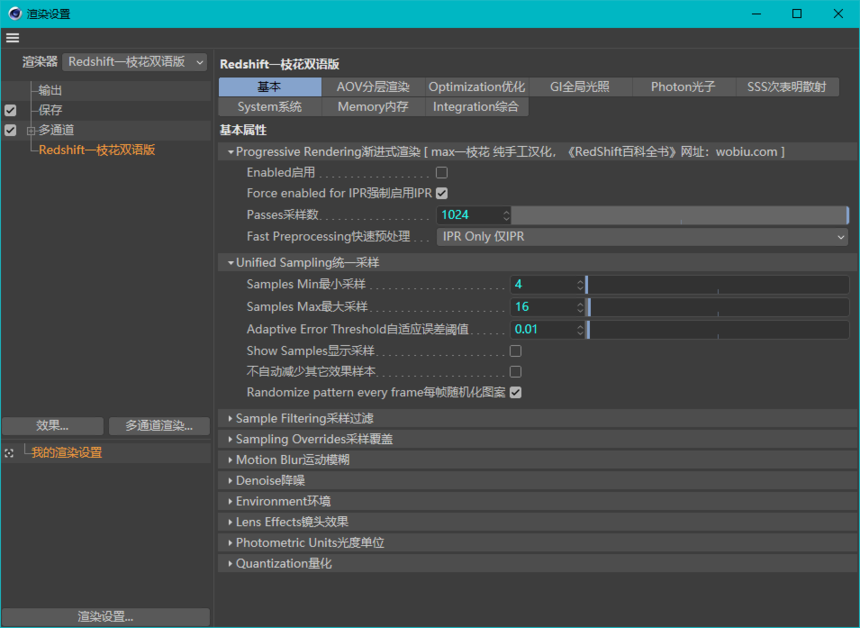The height and width of the screenshot is (628, 860).
Task: Expand Sample Filtering采样过滤 section
Action: click(x=230, y=418)
